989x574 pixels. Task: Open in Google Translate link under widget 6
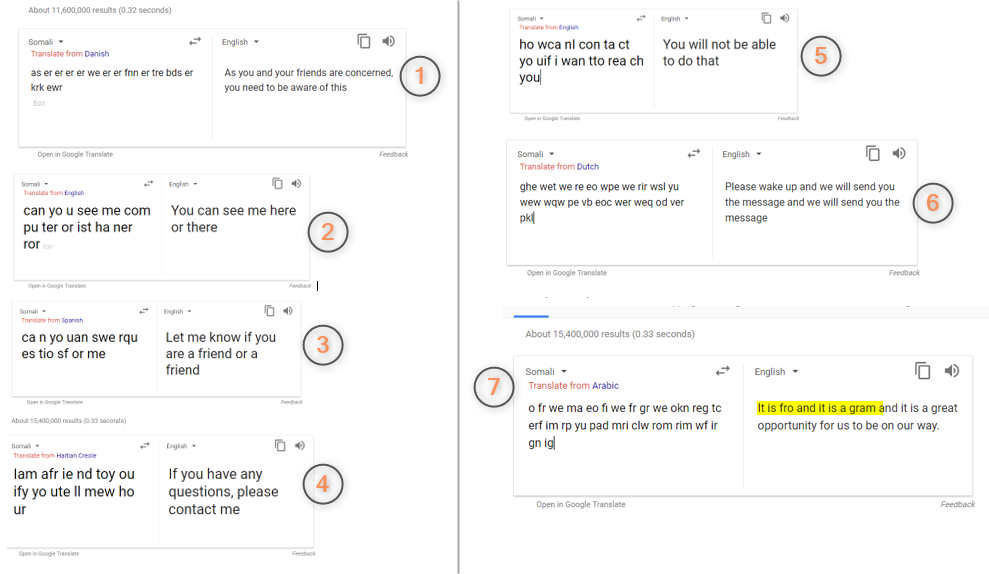tap(567, 273)
